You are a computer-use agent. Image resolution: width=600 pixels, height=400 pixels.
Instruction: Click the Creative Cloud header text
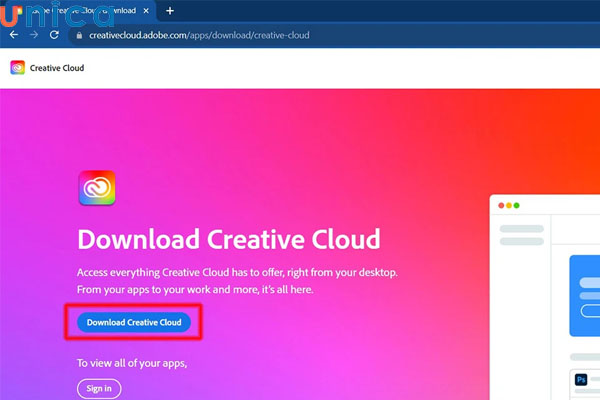[59, 68]
